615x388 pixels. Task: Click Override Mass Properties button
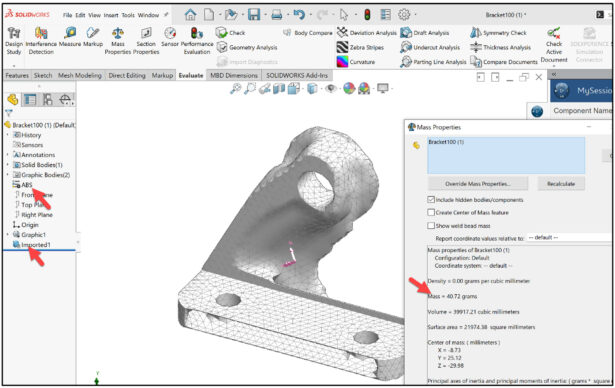(477, 184)
